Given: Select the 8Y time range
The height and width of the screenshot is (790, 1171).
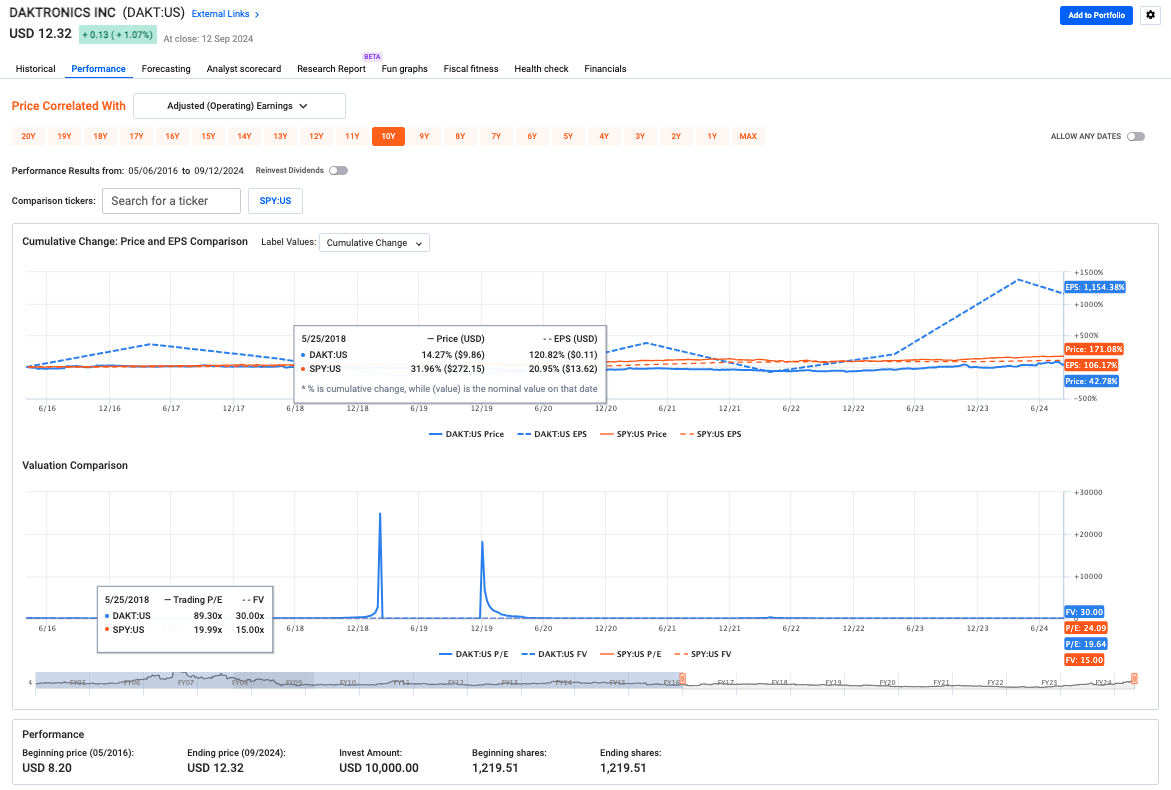Looking at the screenshot, I should tap(460, 137).
